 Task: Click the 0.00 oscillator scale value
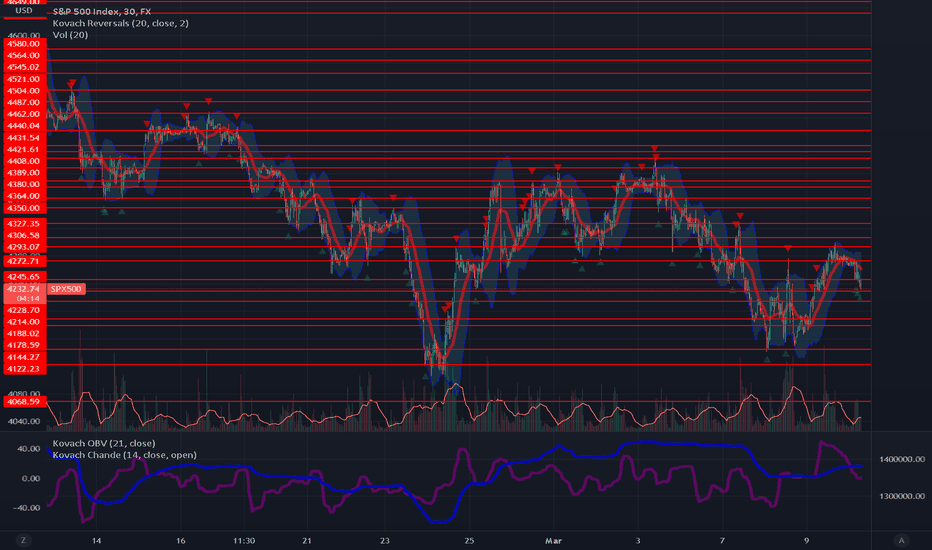coord(31,478)
